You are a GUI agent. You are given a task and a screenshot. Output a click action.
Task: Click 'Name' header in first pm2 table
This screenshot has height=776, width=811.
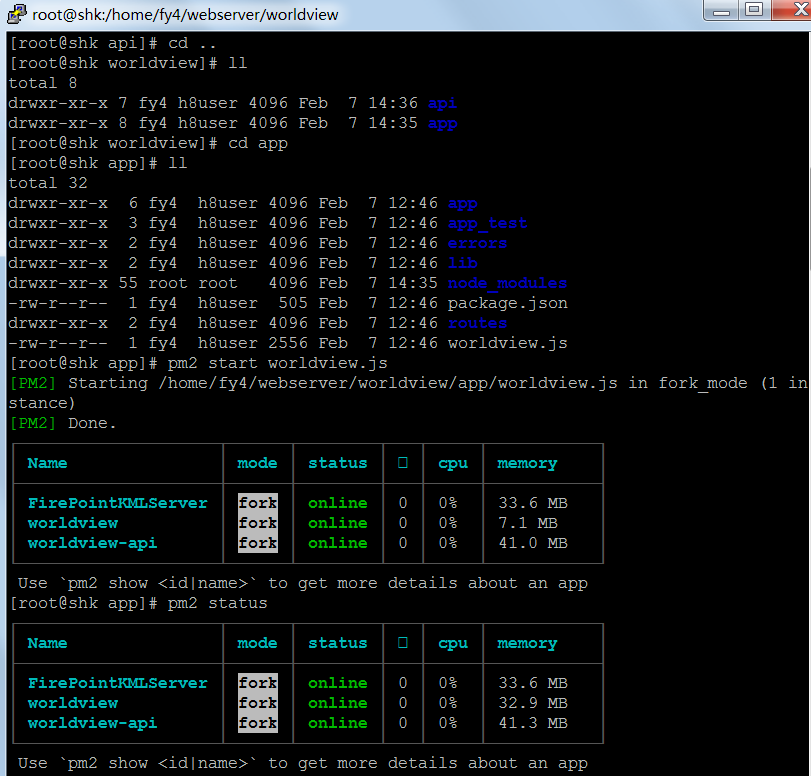pos(47,463)
